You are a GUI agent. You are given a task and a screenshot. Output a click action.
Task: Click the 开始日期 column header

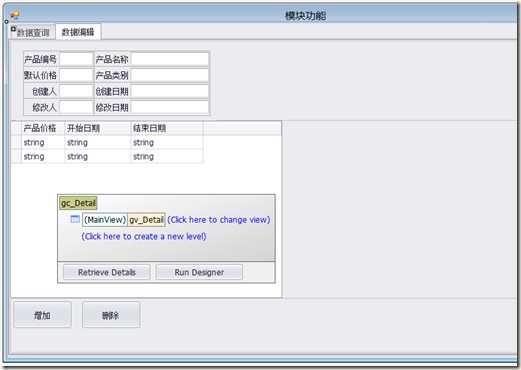coord(98,128)
